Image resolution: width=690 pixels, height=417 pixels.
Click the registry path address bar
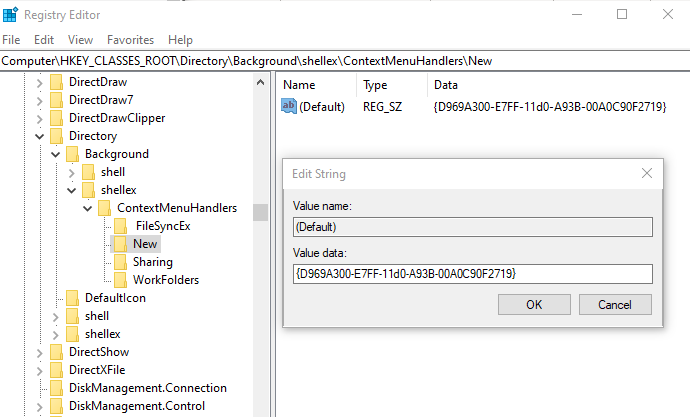coord(345,61)
